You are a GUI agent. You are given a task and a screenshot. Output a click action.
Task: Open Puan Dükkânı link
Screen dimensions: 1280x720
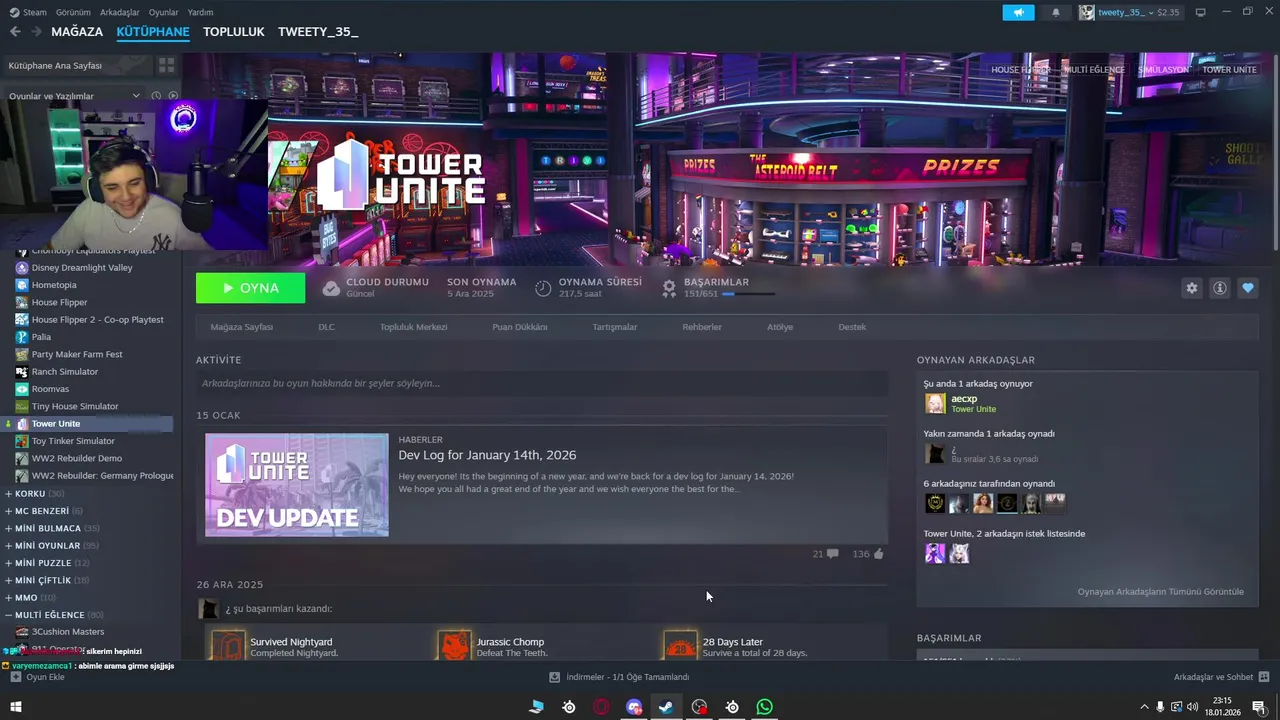click(x=519, y=327)
